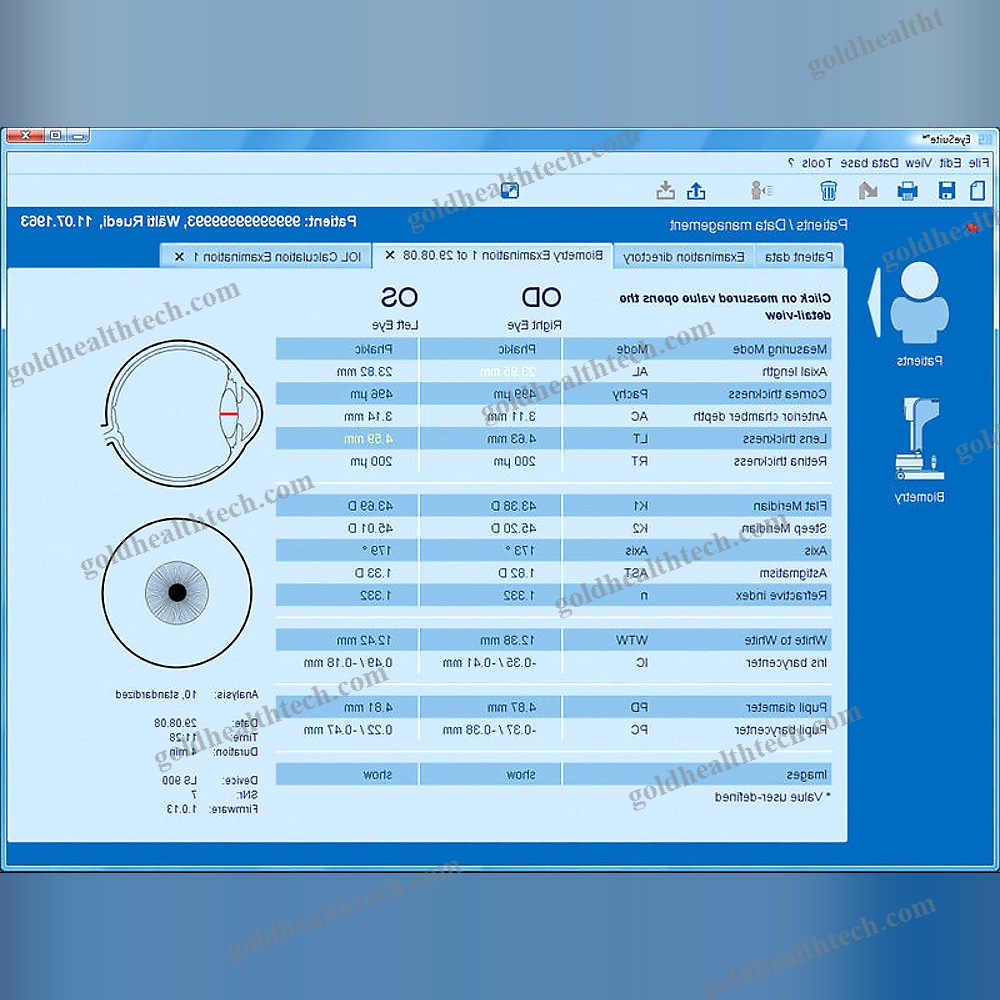Collapse the sidebar with the white triangle arrow

(x=874, y=302)
